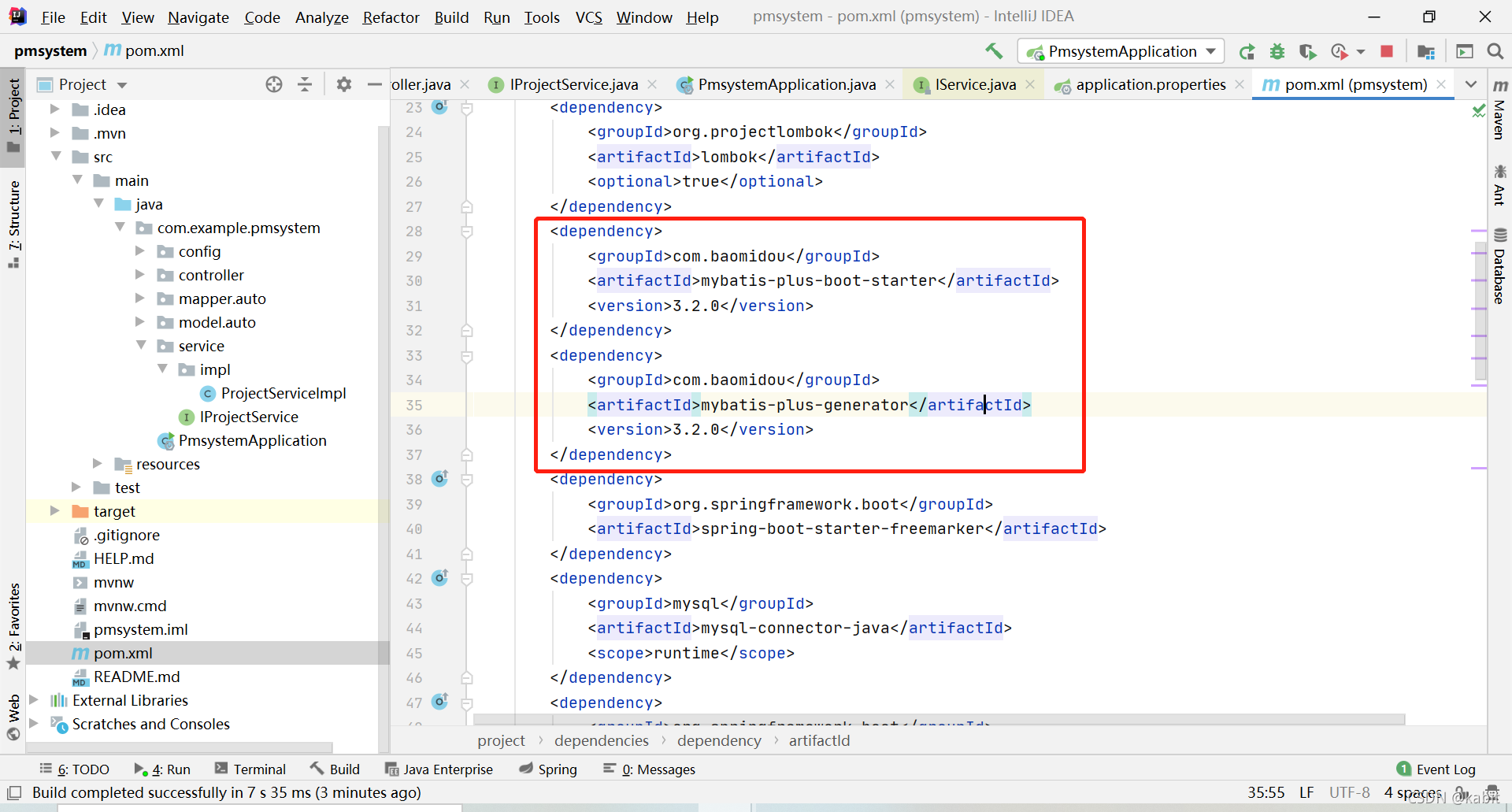The image size is (1512, 812).
Task: Toggle the 4: Run tool window
Action: pyautogui.click(x=162, y=769)
